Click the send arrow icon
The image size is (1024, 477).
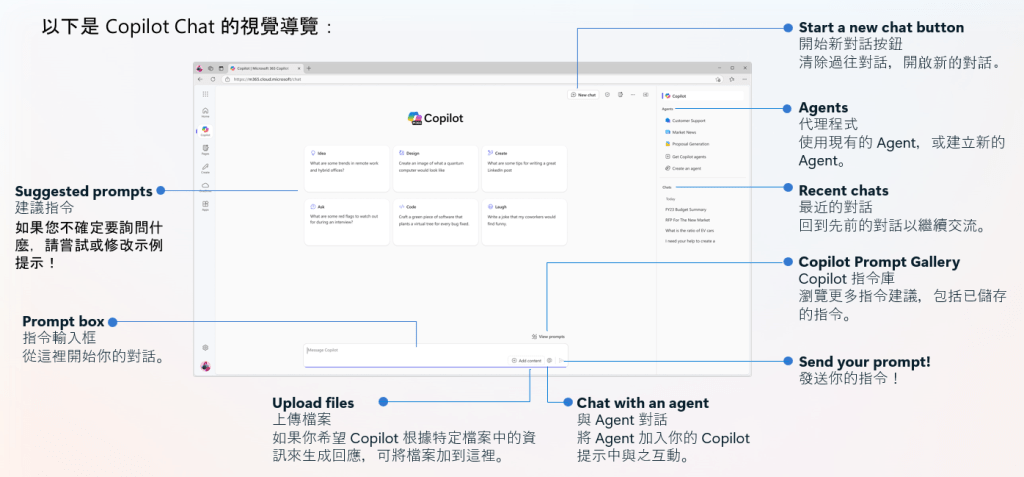click(562, 360)
